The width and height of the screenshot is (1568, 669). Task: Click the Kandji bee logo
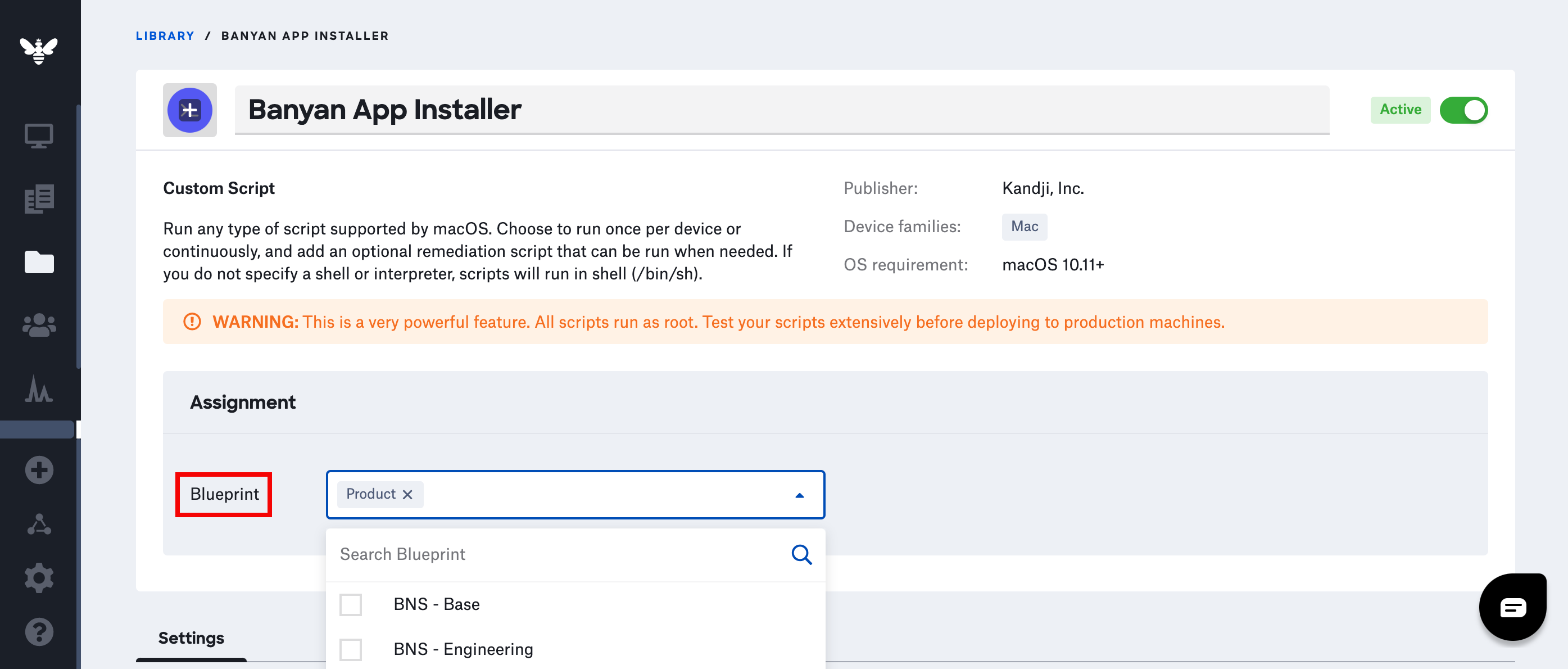point(38,51)
